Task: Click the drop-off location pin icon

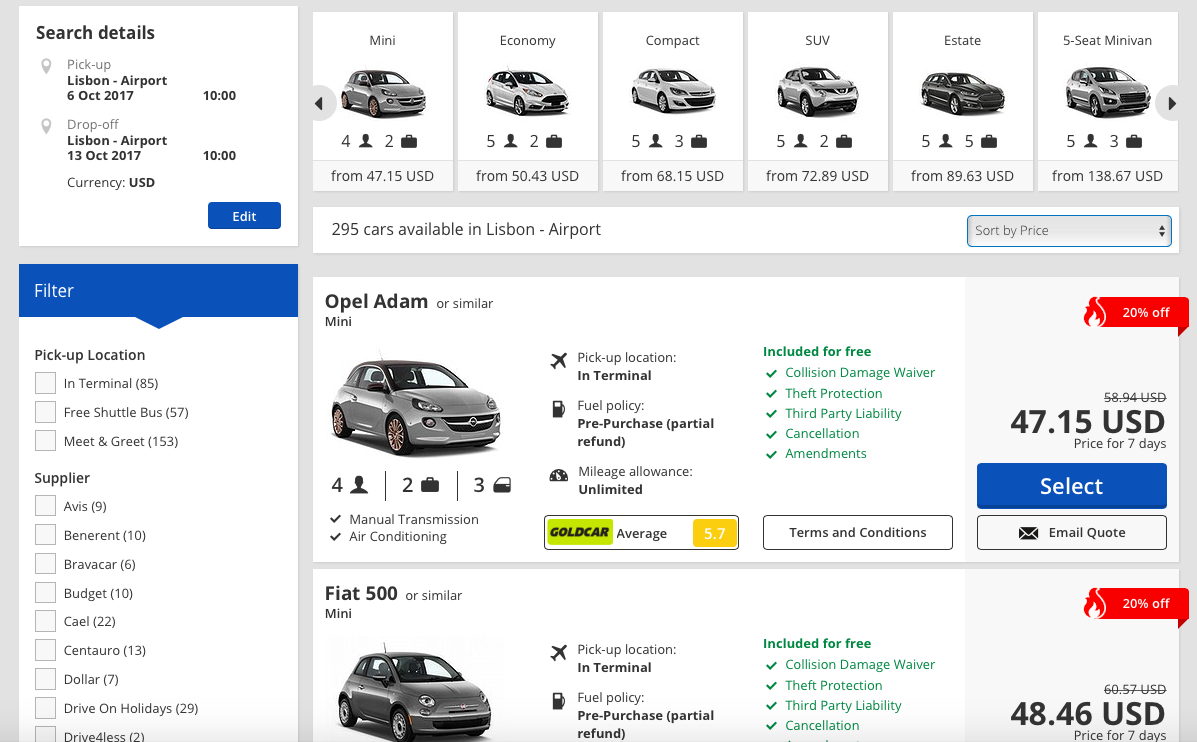Action: tap(47, 126)
